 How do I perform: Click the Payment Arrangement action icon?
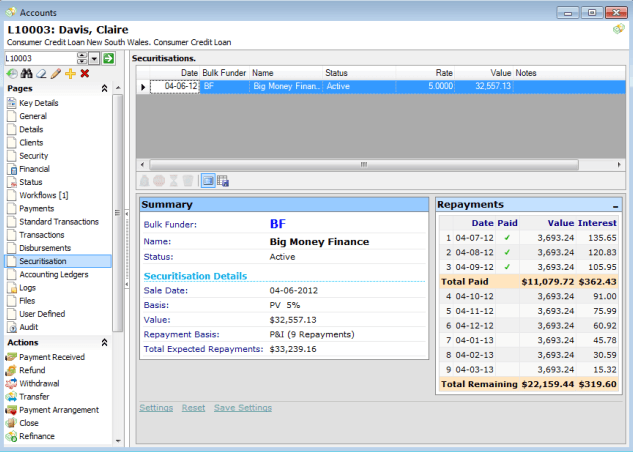(x=11, y=410)
